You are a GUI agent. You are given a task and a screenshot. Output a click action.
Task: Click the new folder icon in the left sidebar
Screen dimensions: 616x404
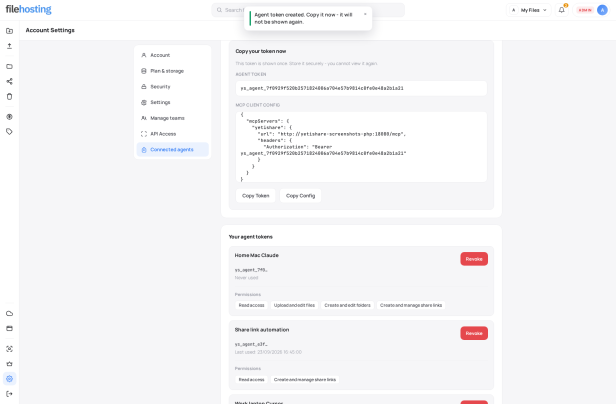click(9, 31)
